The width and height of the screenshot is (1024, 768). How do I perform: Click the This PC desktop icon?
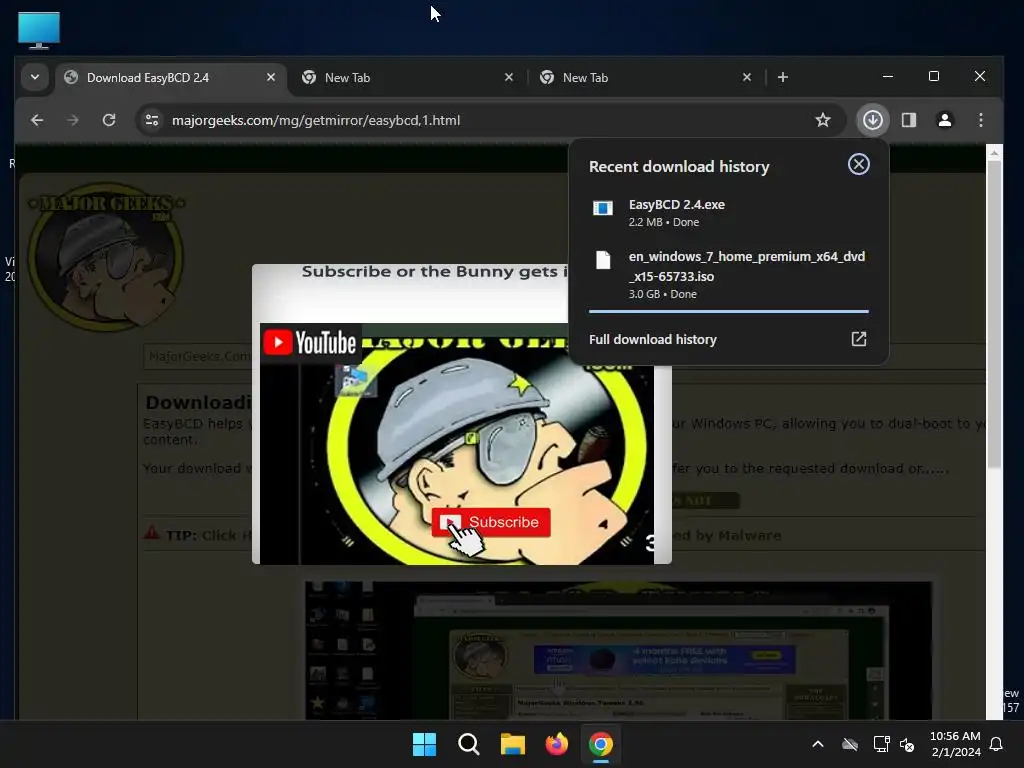tap(39, 29)
